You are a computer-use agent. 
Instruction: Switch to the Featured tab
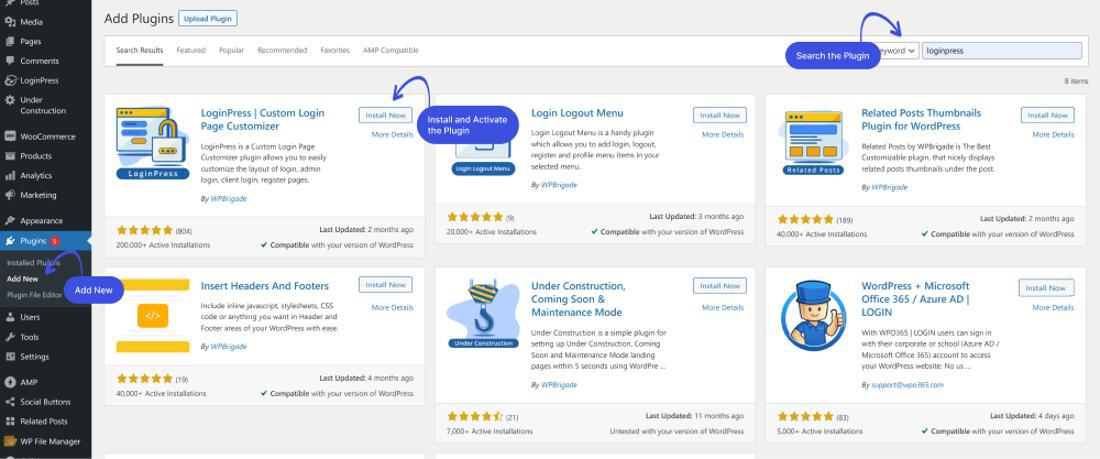[x=191, y=51]
